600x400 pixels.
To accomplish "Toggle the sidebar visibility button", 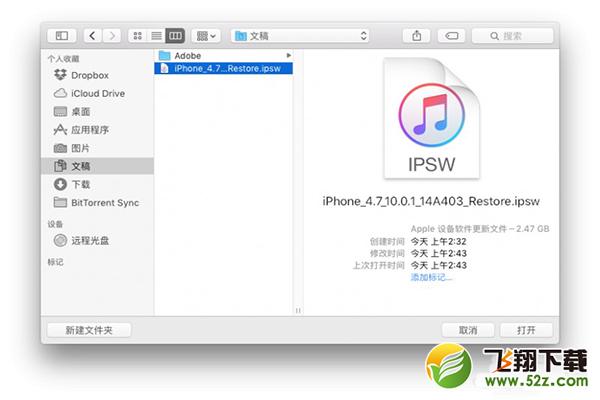I will [62, 36].
